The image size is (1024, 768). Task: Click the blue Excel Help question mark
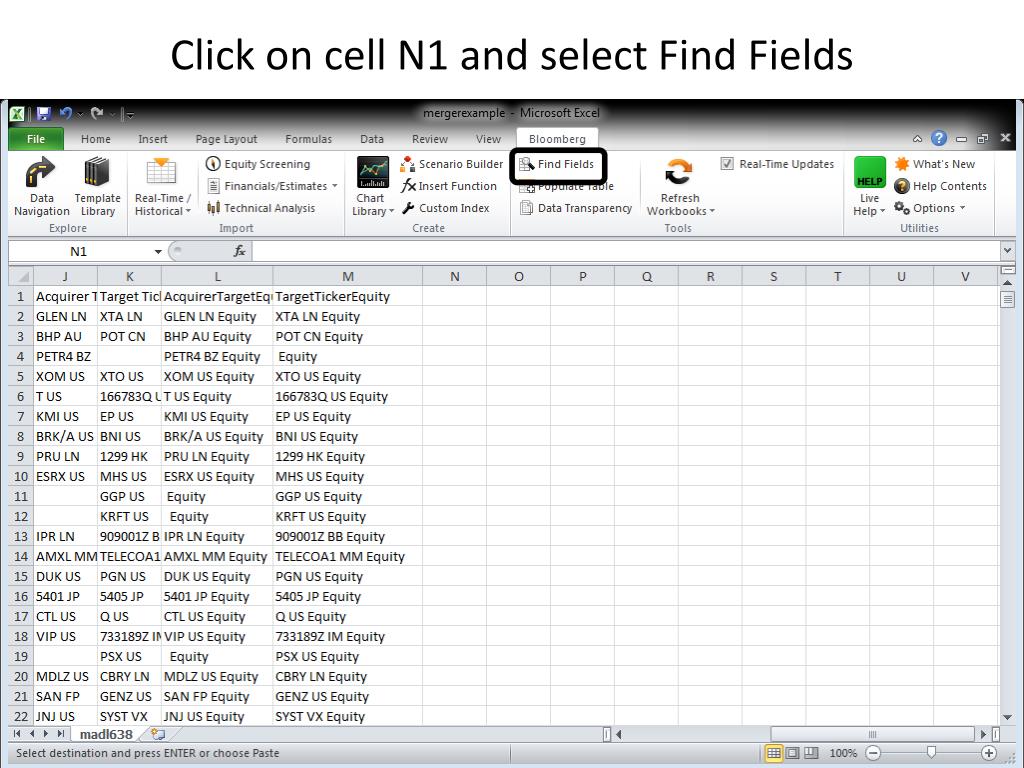[939, 138]
